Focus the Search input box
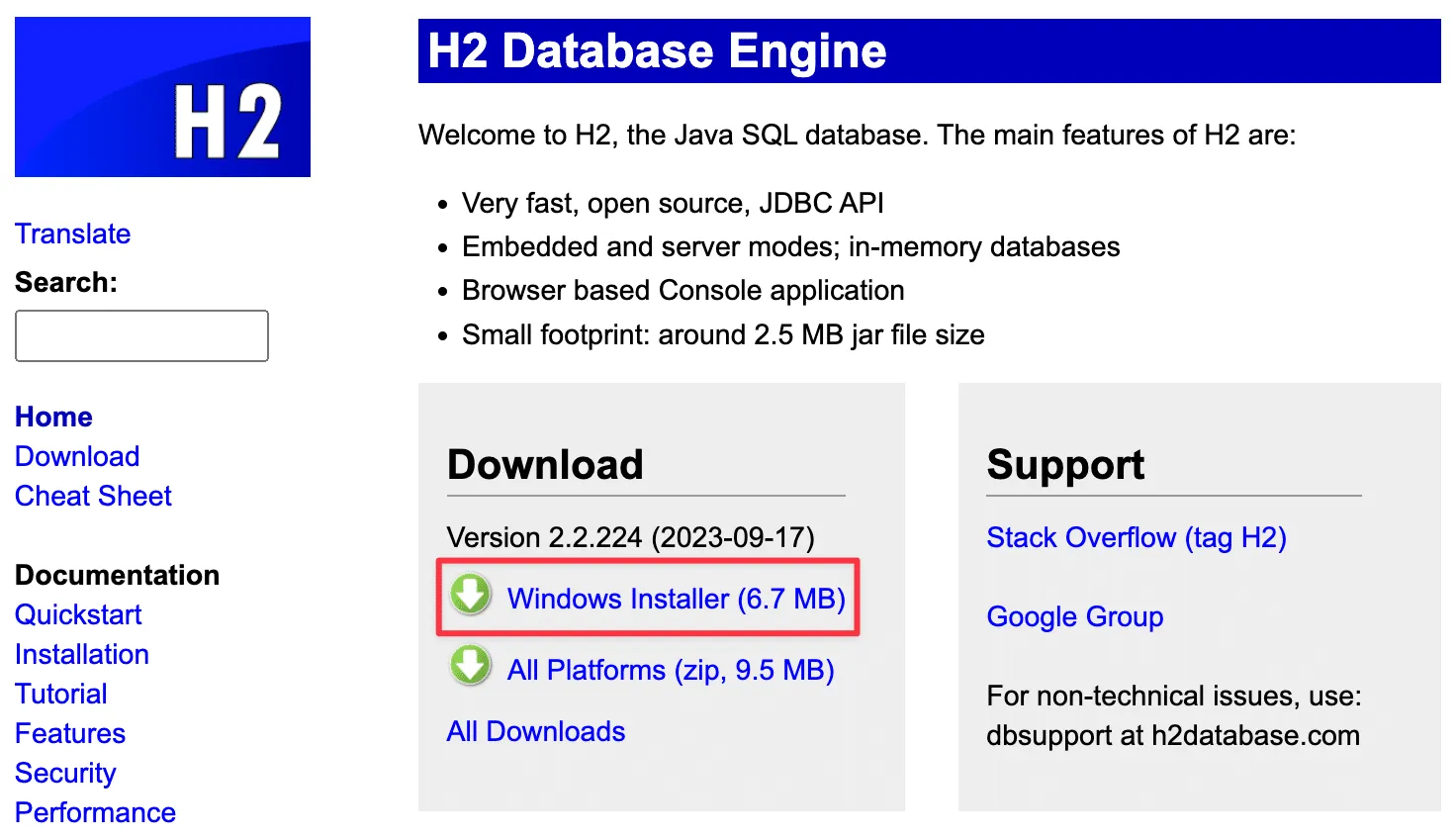1456x839 pixels. pyautogui.click(x=141, y=335)
